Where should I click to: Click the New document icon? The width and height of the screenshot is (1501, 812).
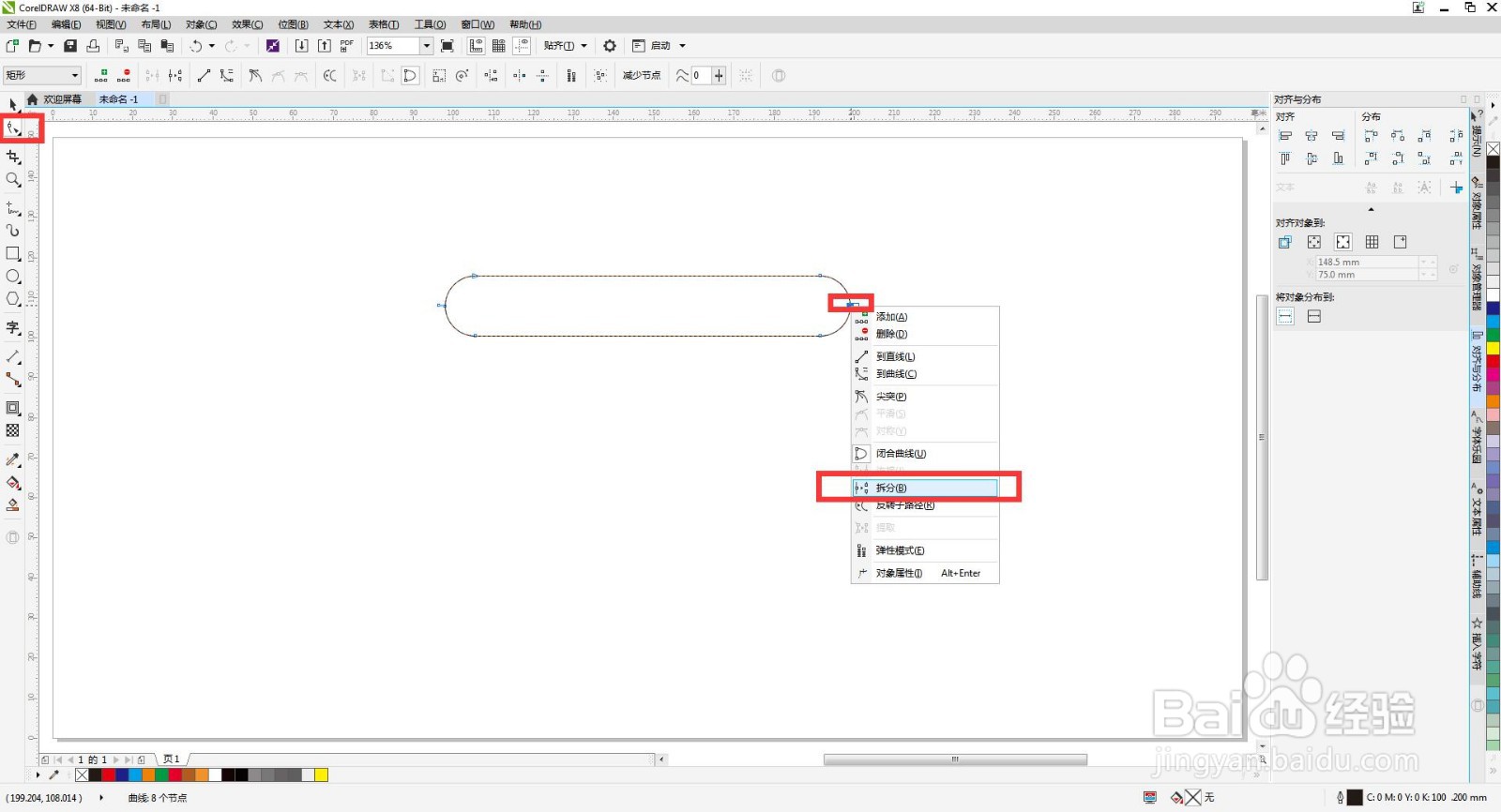tap(12, 46)
